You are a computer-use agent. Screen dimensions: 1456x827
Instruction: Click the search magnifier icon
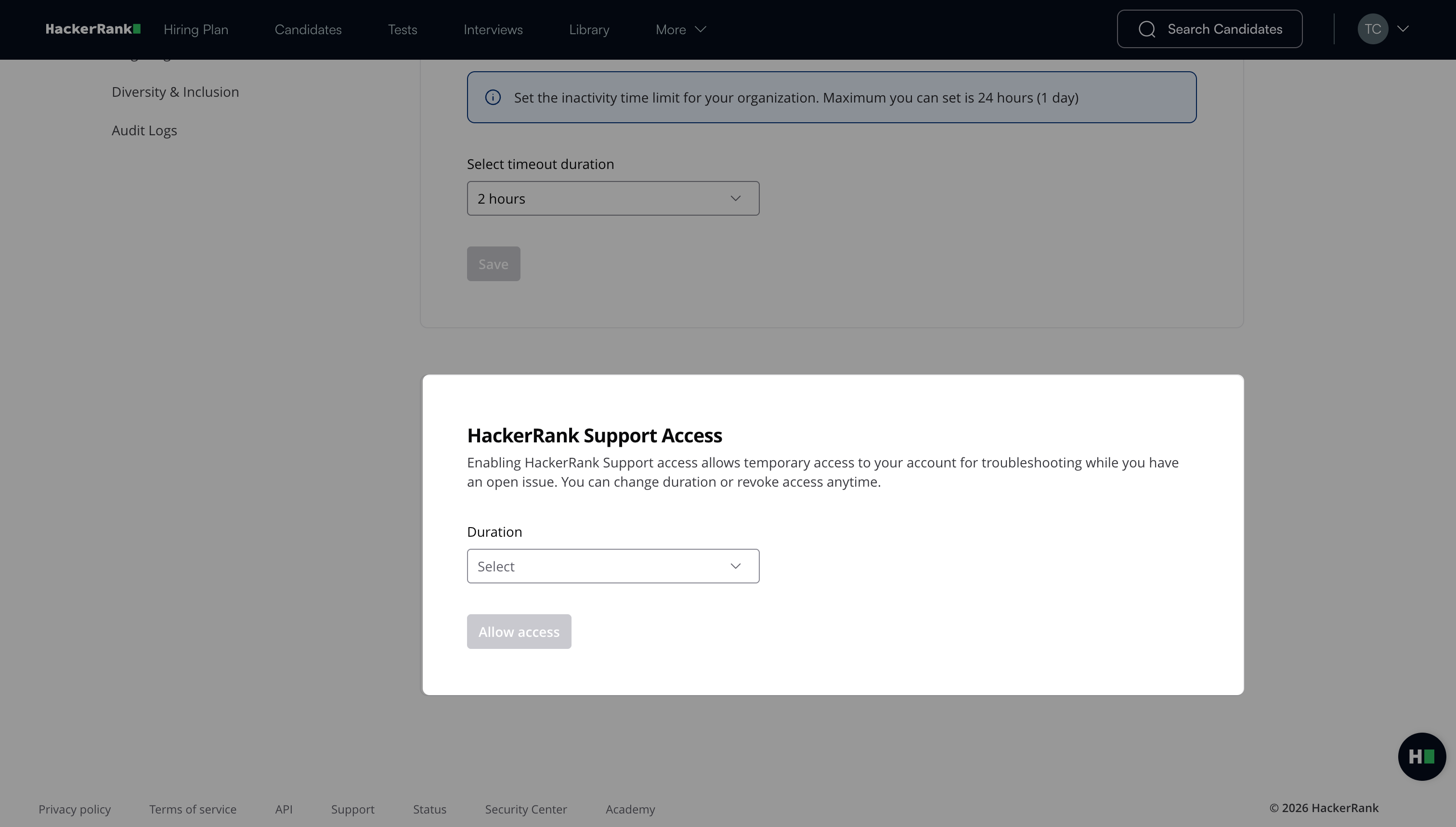(1146, 29)
